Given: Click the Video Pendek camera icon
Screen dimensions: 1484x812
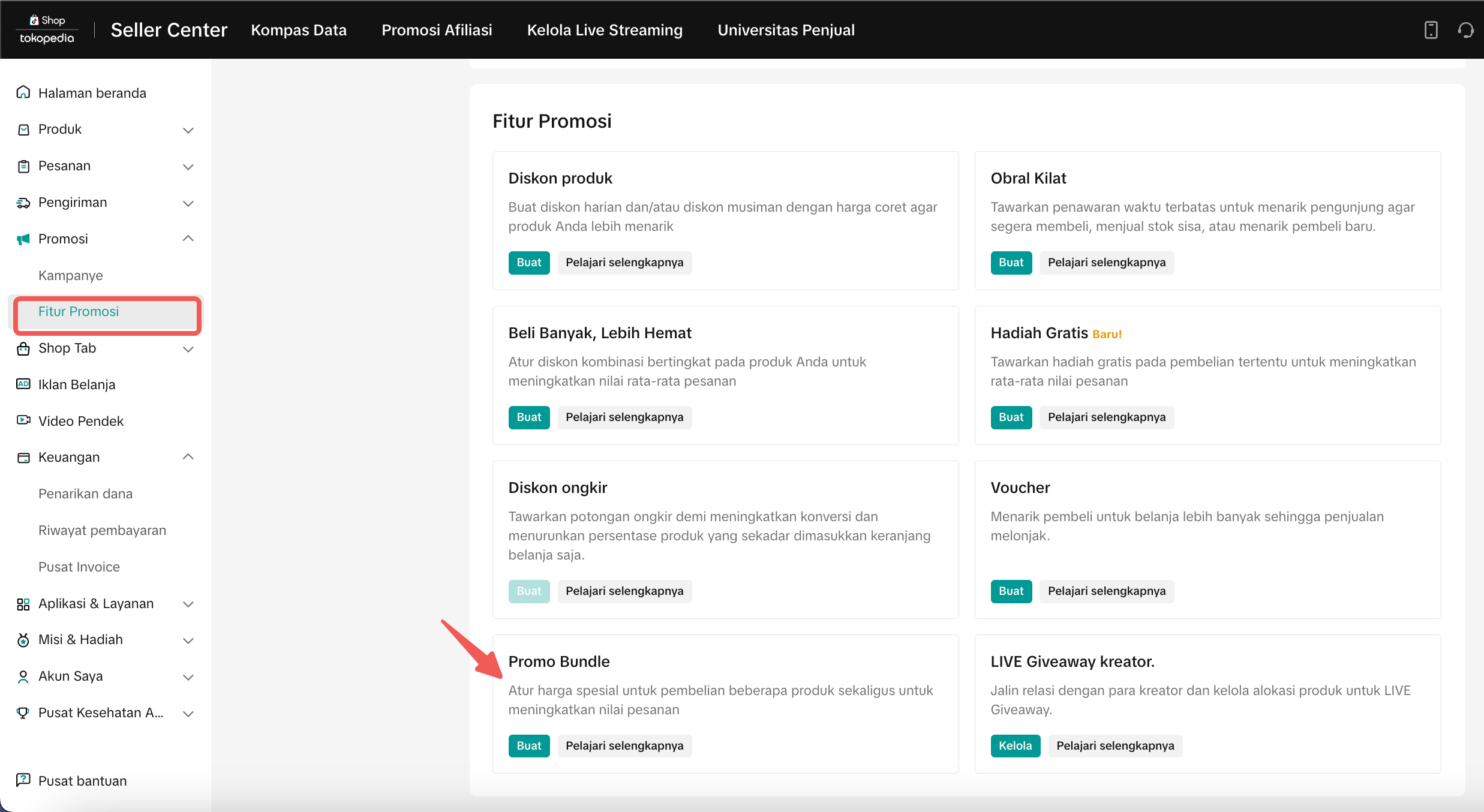Looking at the screenshot, I should (x=23, y=420).
